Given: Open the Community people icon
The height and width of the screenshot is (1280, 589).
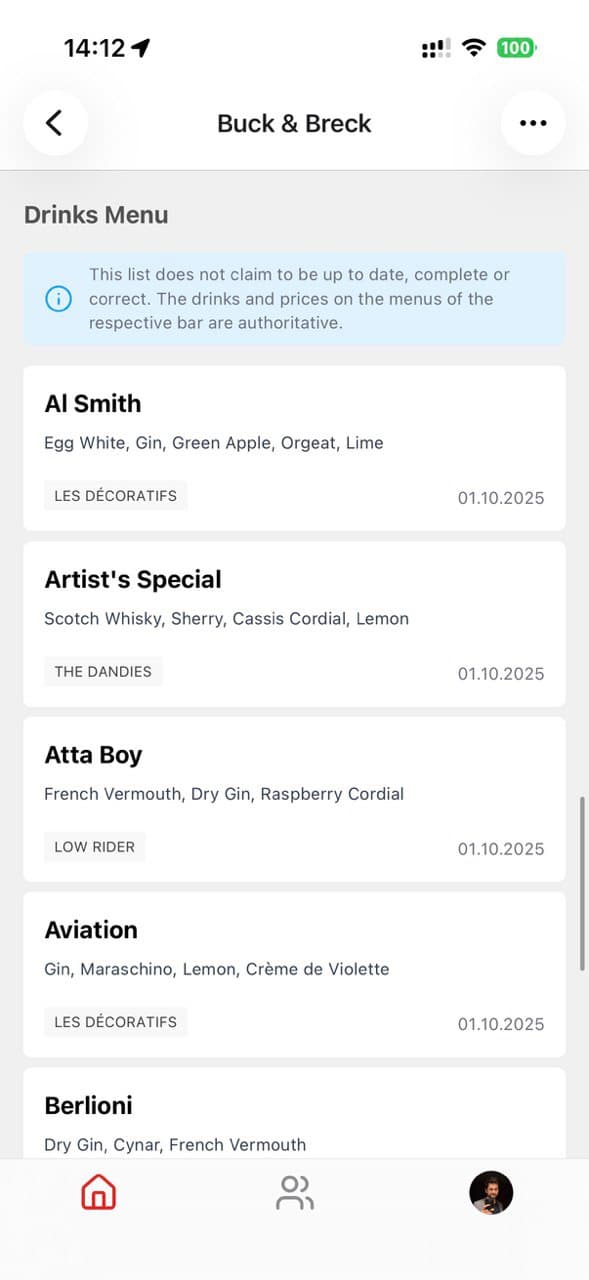Looking at the screenshot, I should (x=294, y=1192).
